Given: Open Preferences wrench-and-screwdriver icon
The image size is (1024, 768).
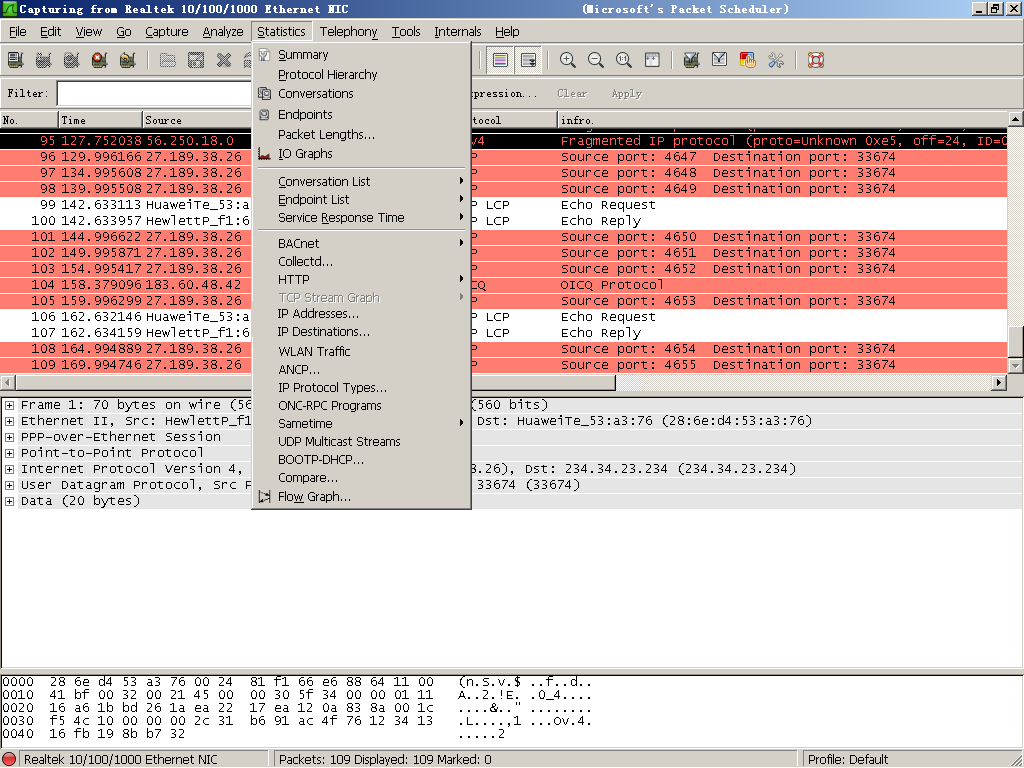Looking at the screenshot, I should (x=776, y=60).
